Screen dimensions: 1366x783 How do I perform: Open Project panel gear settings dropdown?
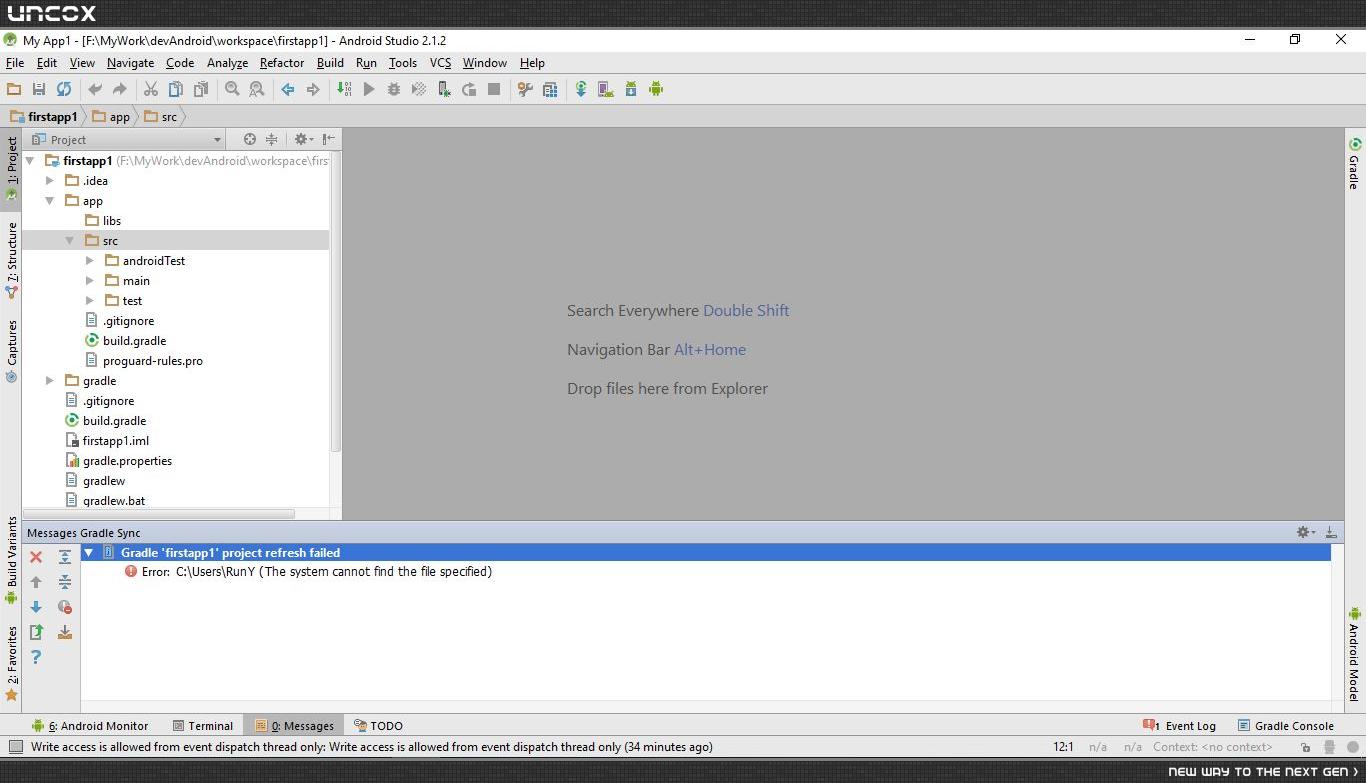coord(302,139)
